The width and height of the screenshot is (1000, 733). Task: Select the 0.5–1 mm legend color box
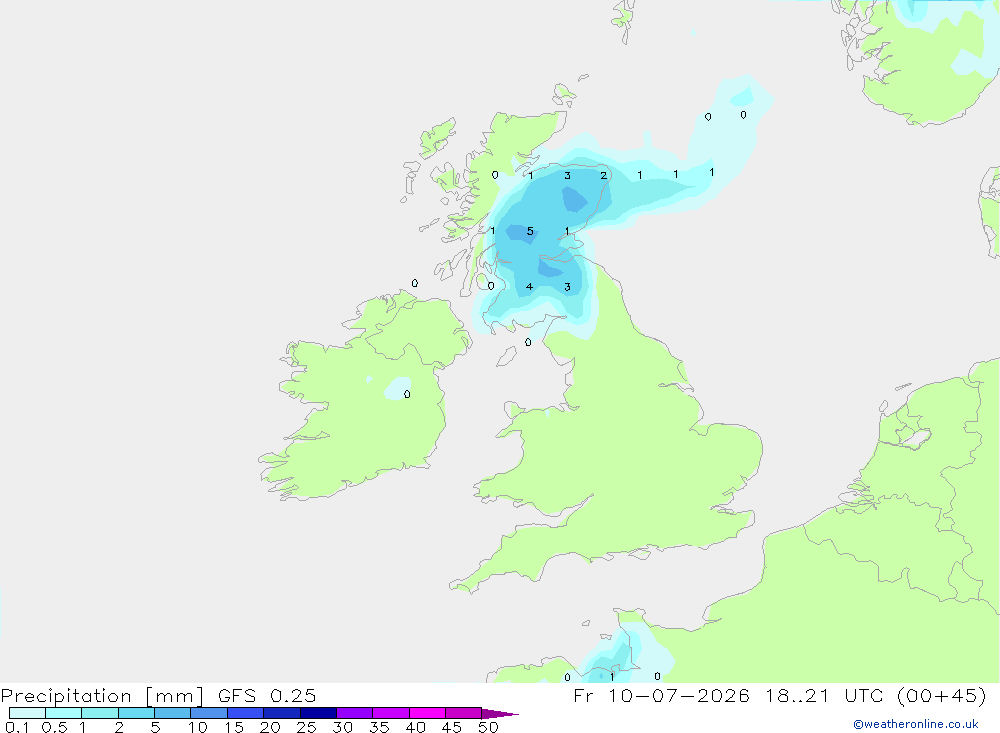[64, 713]
